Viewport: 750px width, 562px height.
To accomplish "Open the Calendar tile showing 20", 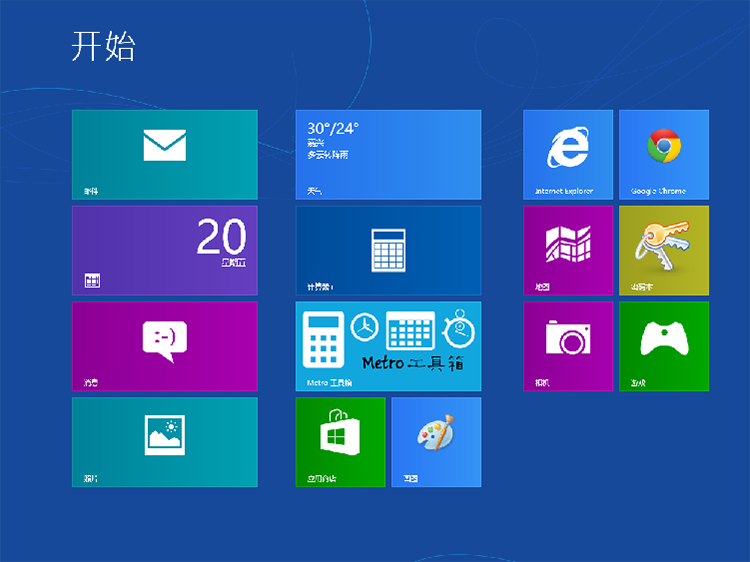I will coord(165,250).
